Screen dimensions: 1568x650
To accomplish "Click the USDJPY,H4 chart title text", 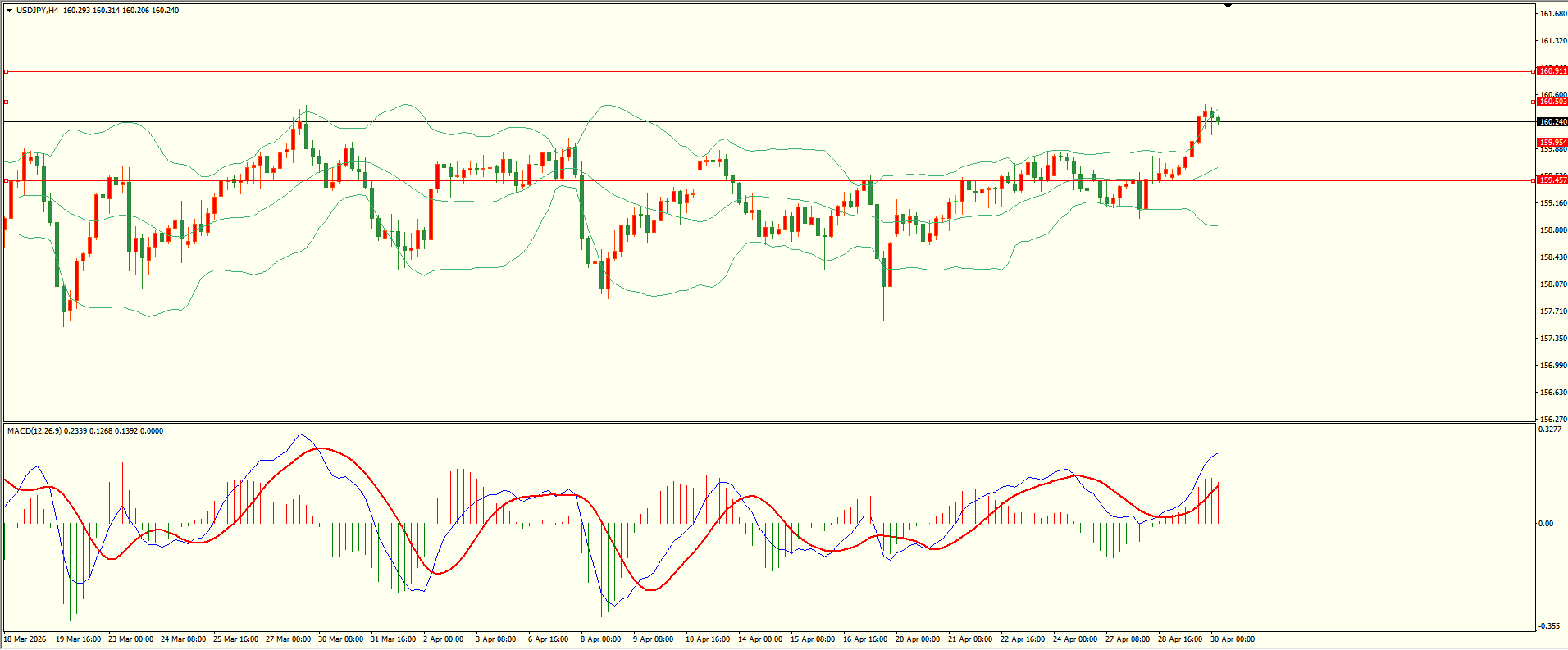I will [x=37, y=11].
